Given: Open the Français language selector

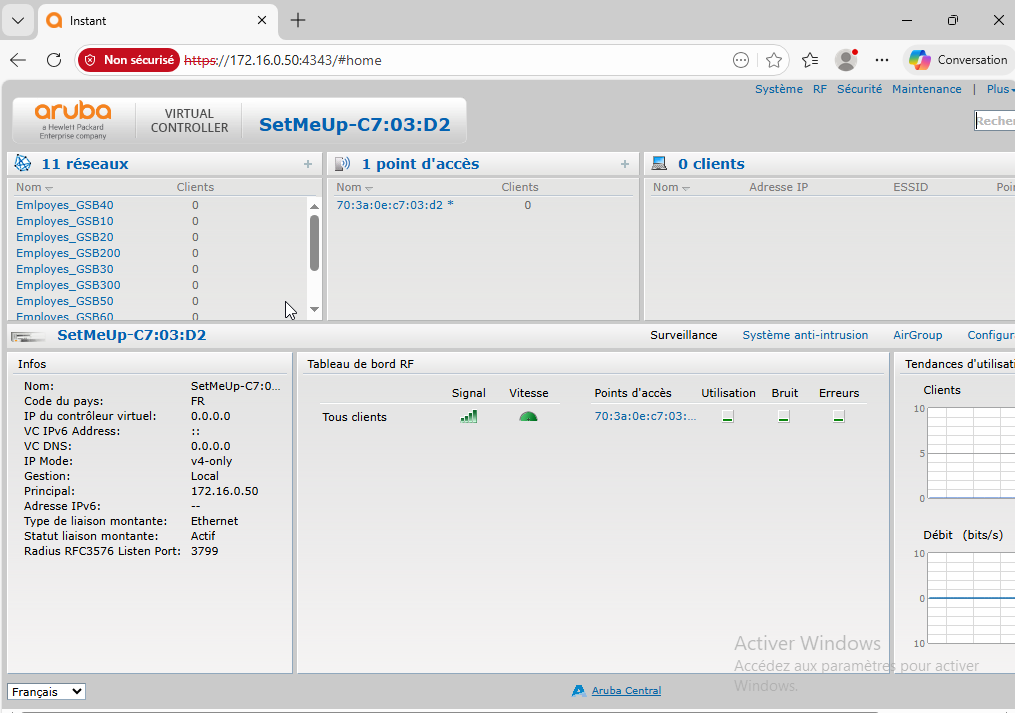Looking at the screenshot, I should pyautogui.click(x=46, y=691).
